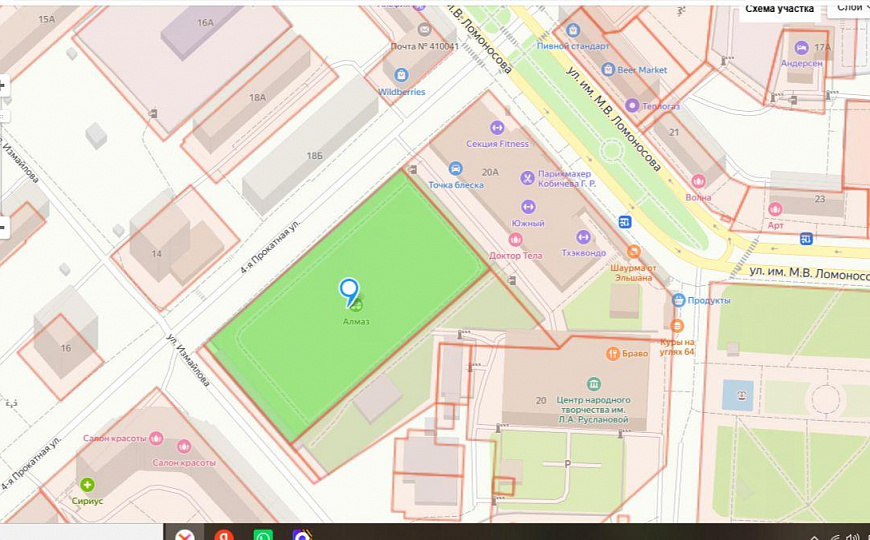
Task: Open the Доктор Тела pink icon
Action: [x=515, y=239]
